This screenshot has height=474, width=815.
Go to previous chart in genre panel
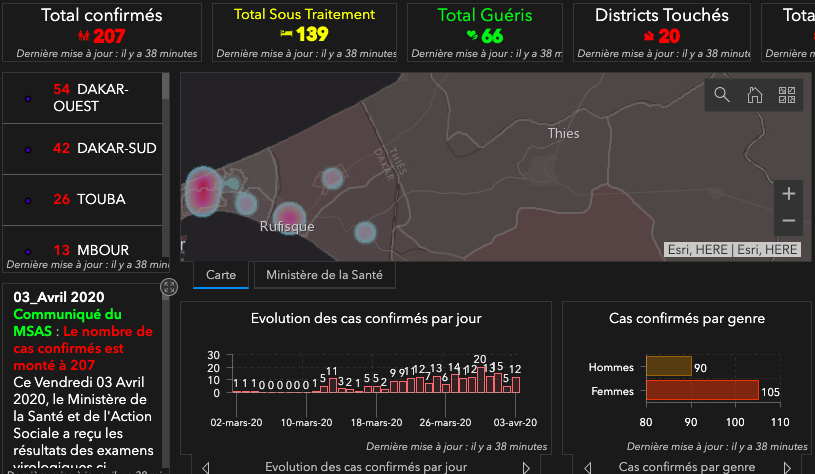point(588,468)
